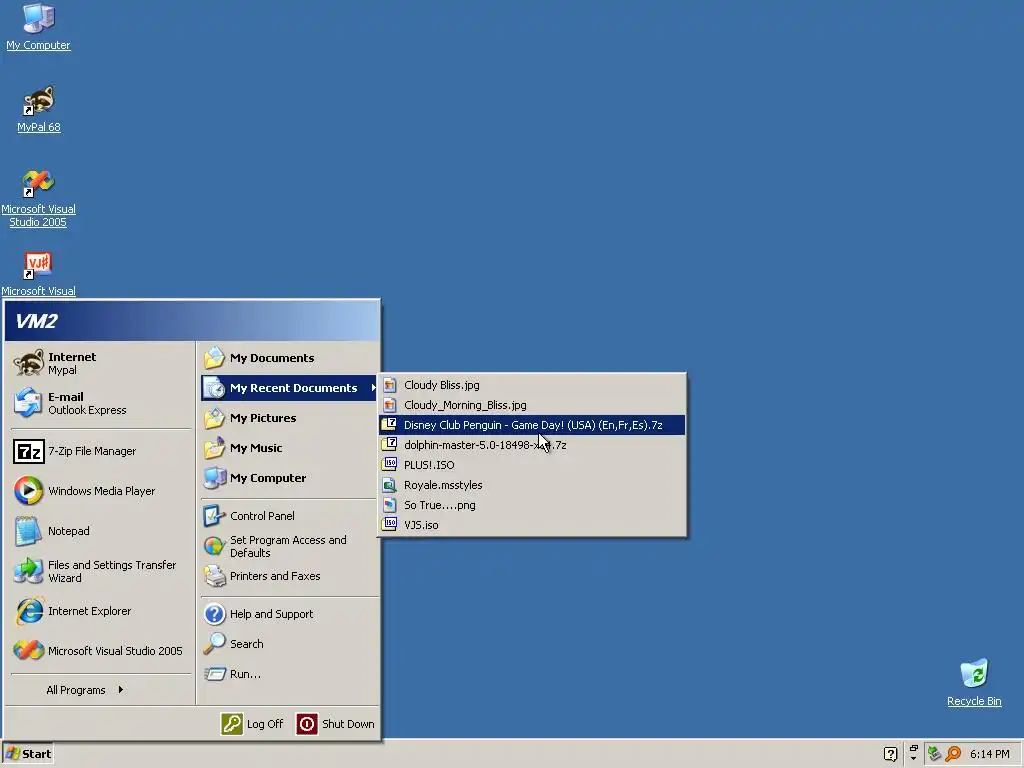
Task: Click the magnifier tray icon
Action: click(953, 754)
